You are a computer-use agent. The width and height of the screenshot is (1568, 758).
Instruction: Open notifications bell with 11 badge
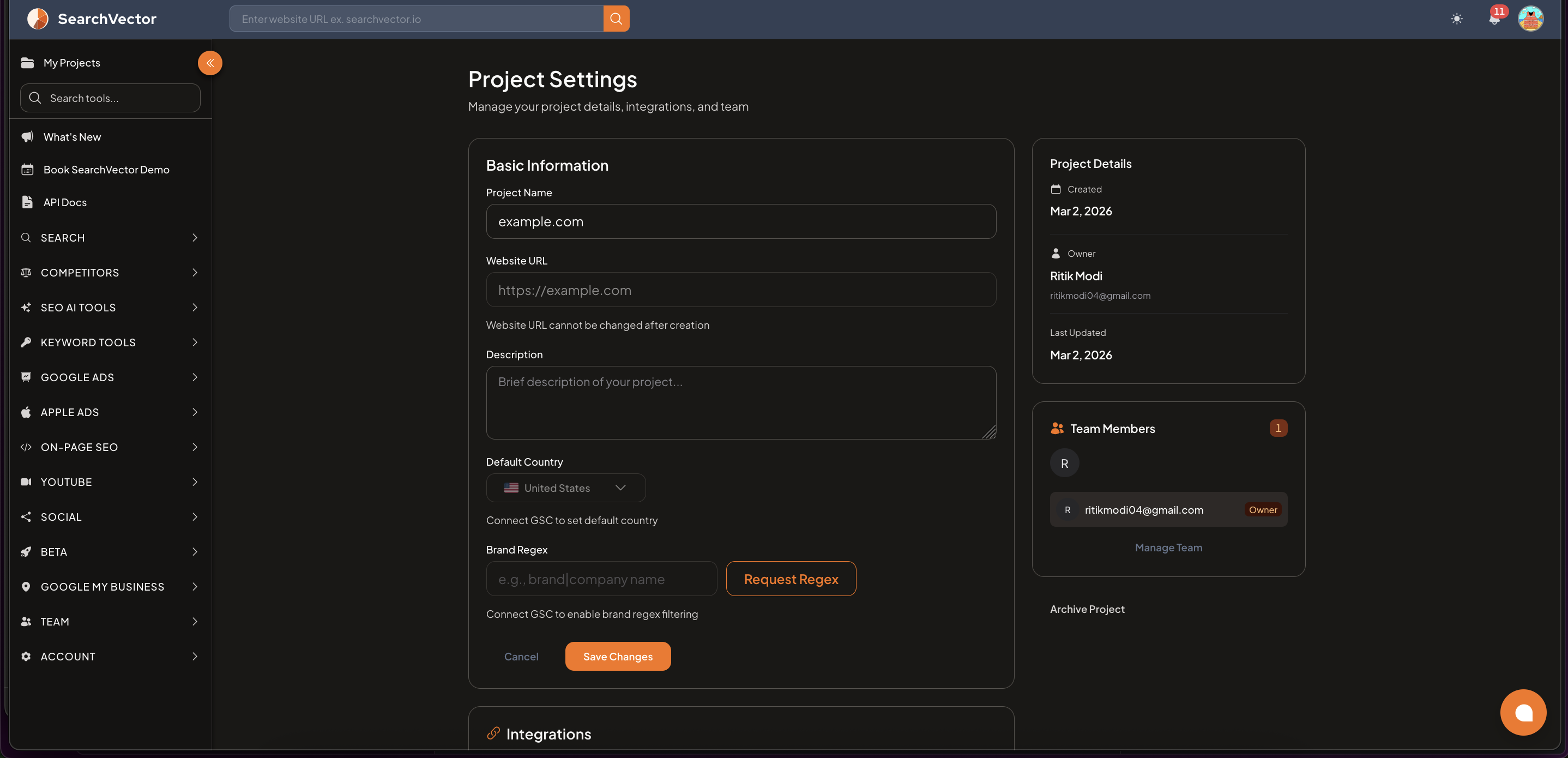point(1494,19)
